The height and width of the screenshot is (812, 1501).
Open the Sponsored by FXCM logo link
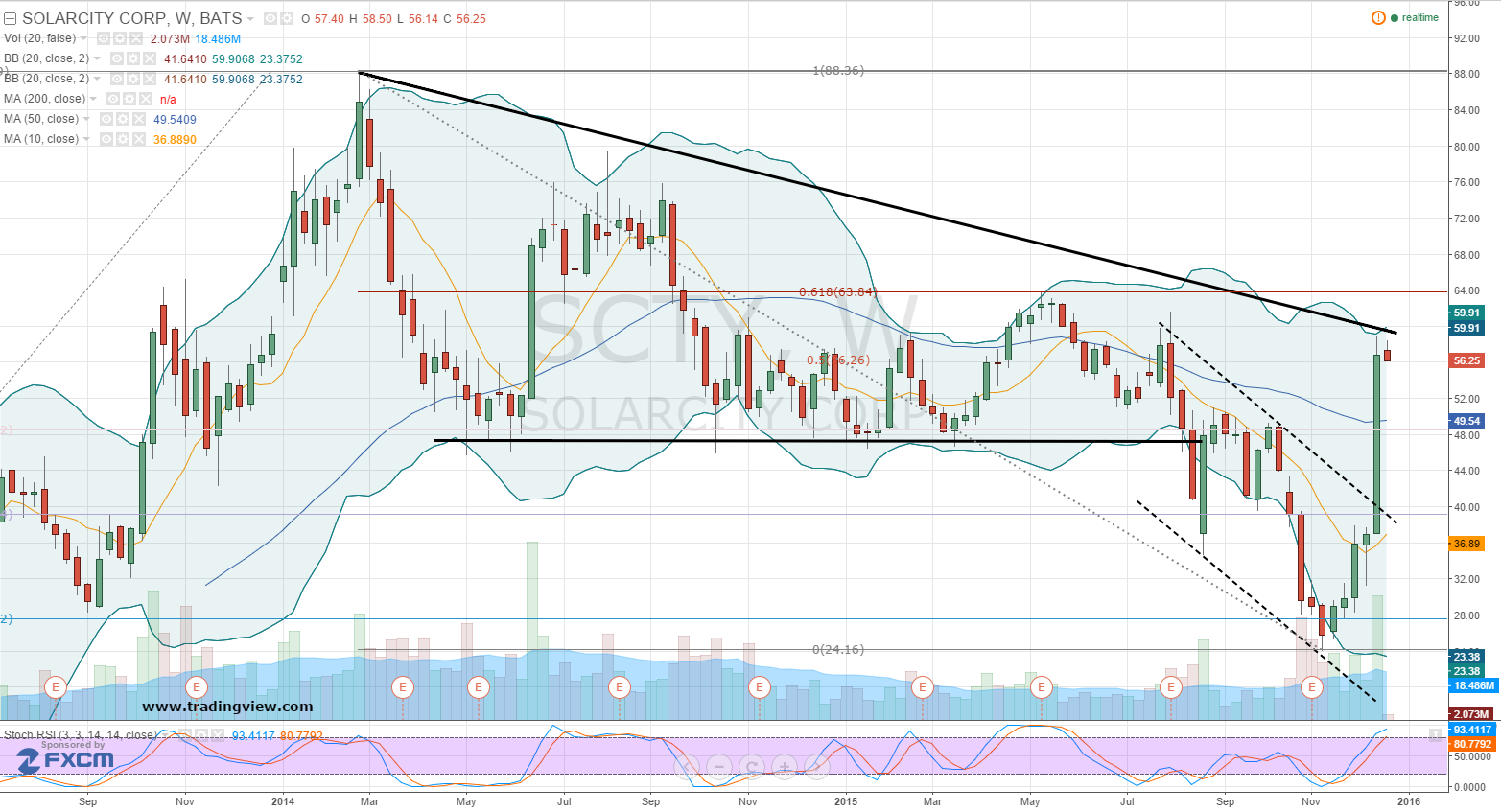(65, 756)
